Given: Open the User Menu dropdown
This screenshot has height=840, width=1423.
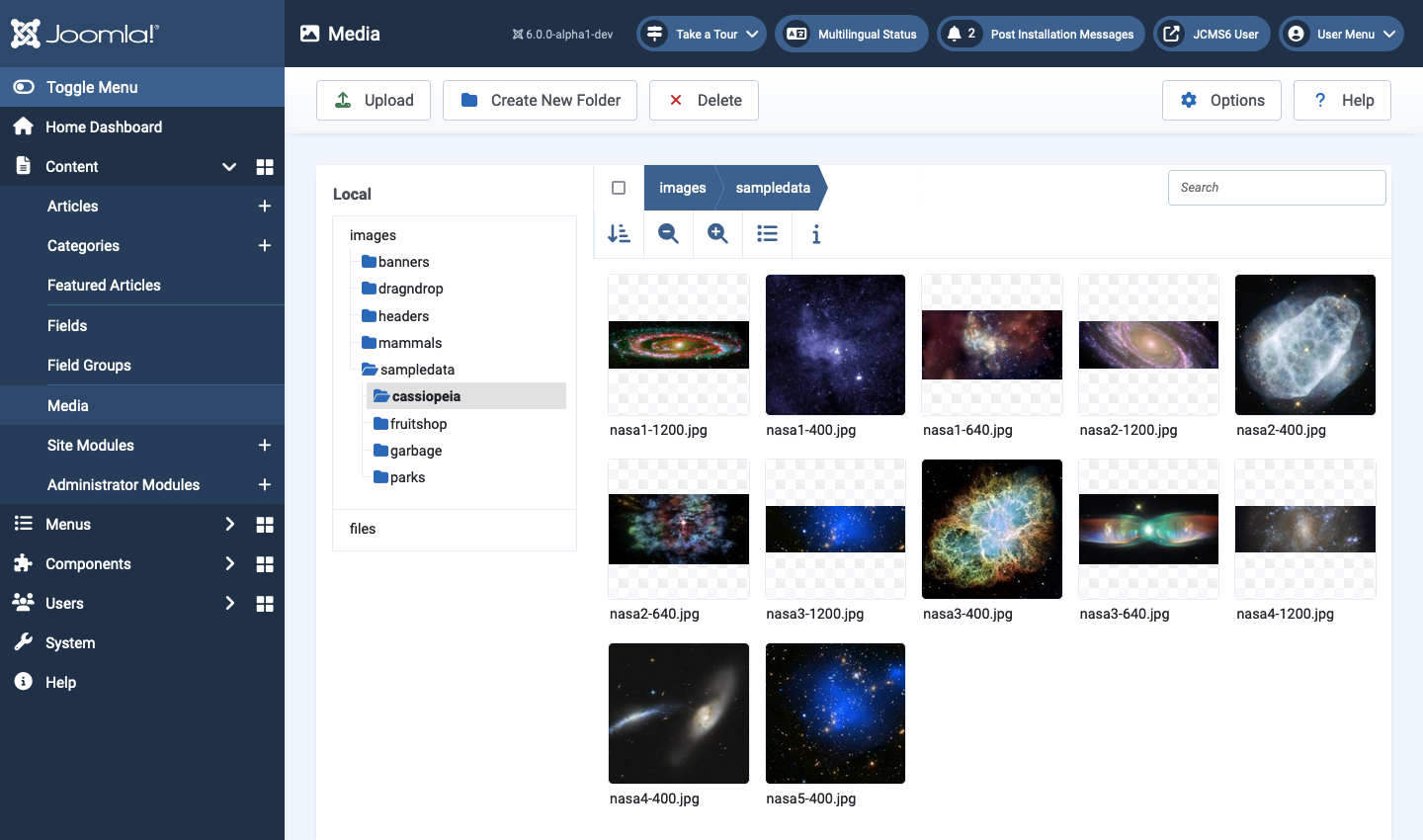Looking at the screenshot, I should tap(1341, 33).
